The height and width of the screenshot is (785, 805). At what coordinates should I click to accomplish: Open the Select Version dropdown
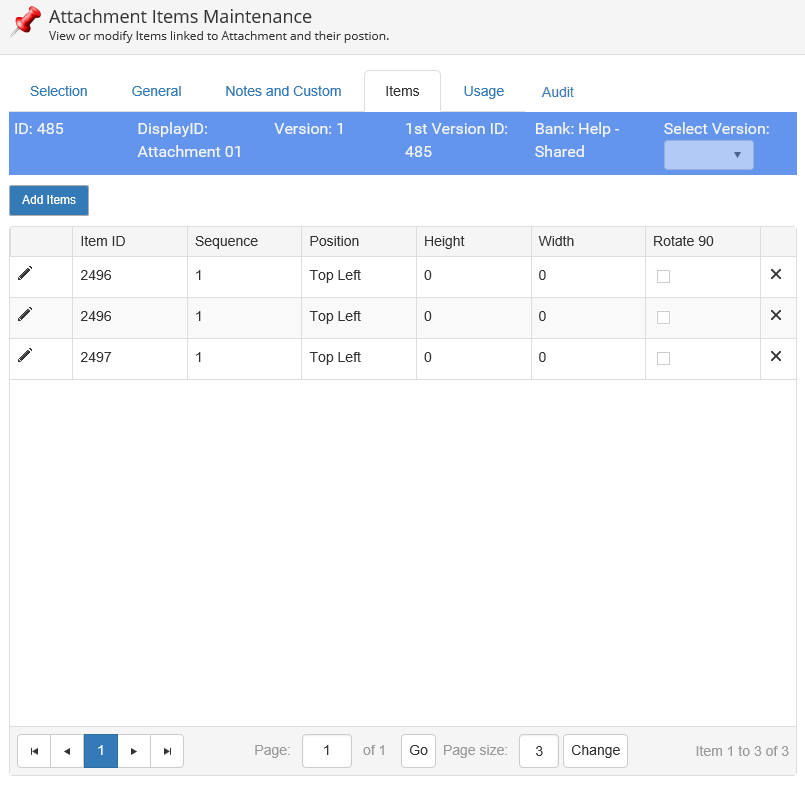pos(708,155)
